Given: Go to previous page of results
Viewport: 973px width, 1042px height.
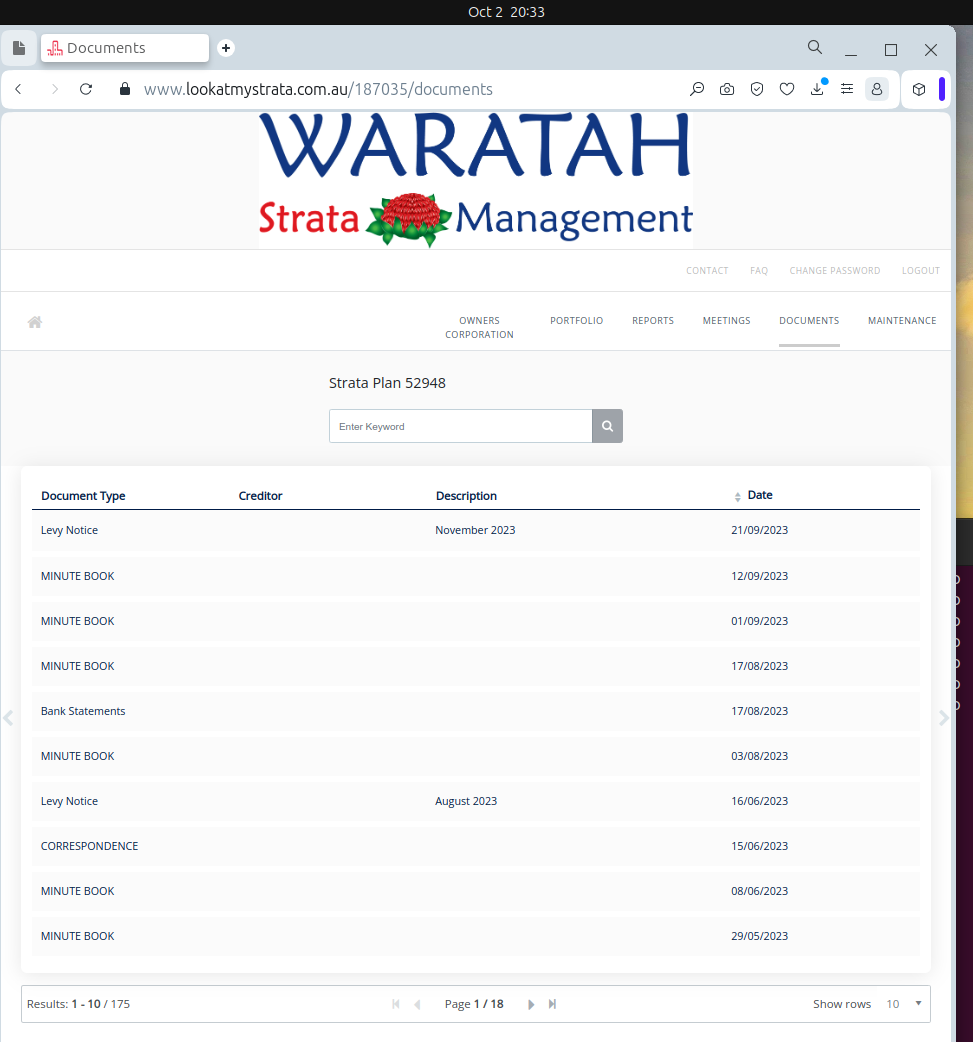Looking at the screenshot, I should point(417,1004).
